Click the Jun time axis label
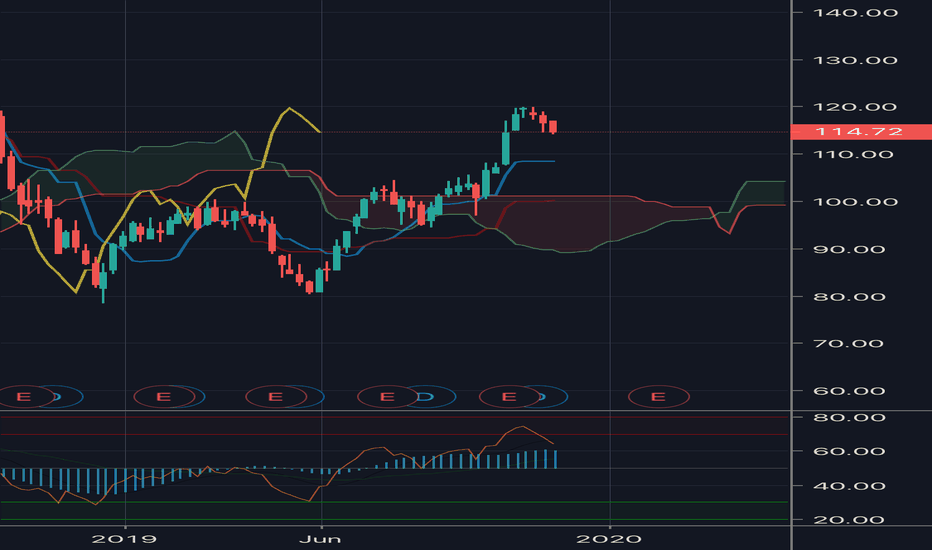Viewport: 932px width, 550px height. click(320, 539)
